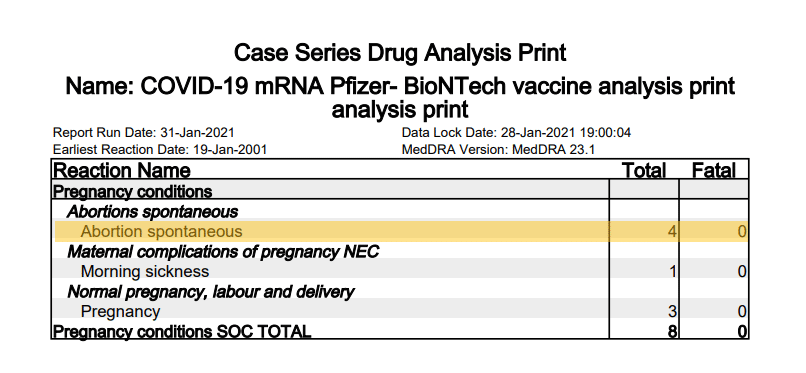Select the Pregnancy conditions category row

(x=400, y=191)
